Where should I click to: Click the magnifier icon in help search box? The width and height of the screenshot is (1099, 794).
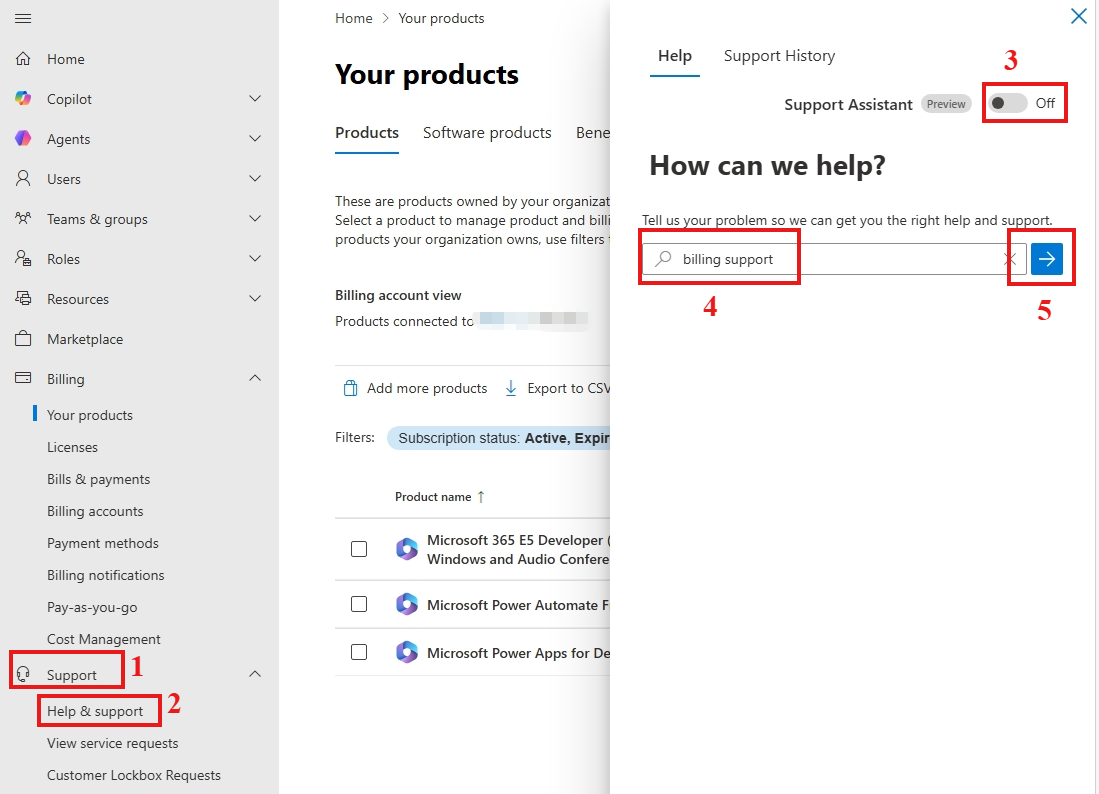pyautogui.click(x=662, y=259)
